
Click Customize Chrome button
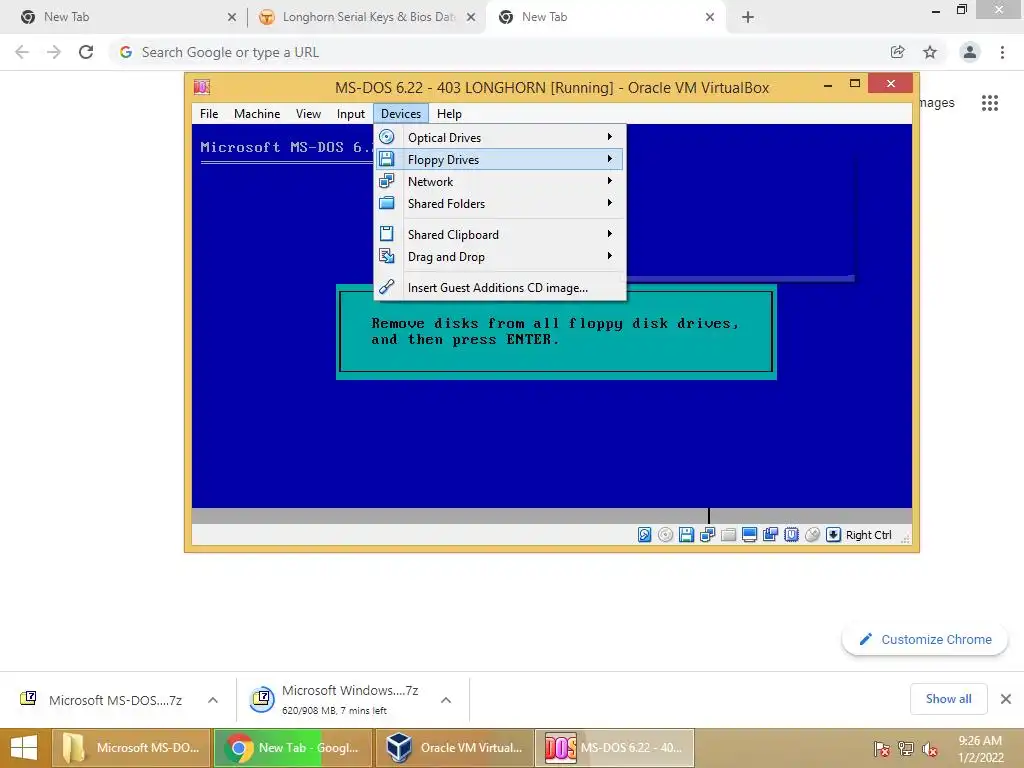[x=924, y=639]
